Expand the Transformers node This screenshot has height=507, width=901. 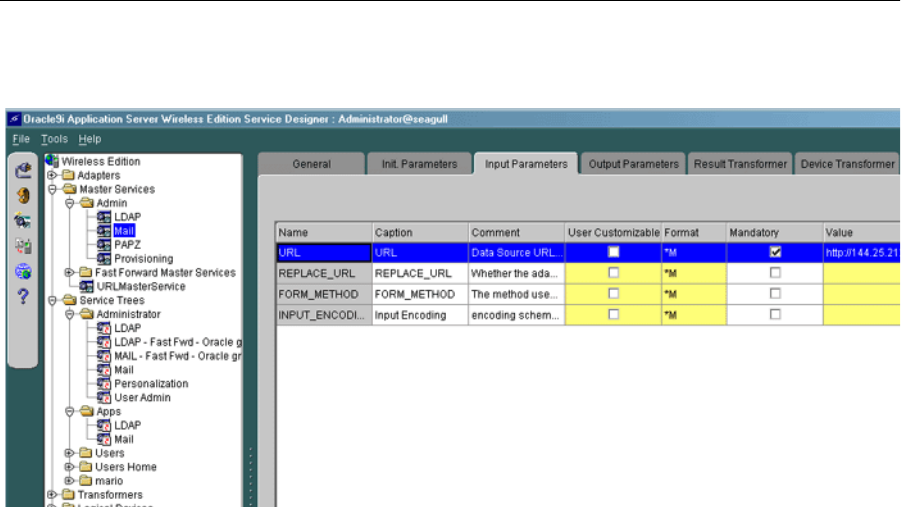coord(52,494)
